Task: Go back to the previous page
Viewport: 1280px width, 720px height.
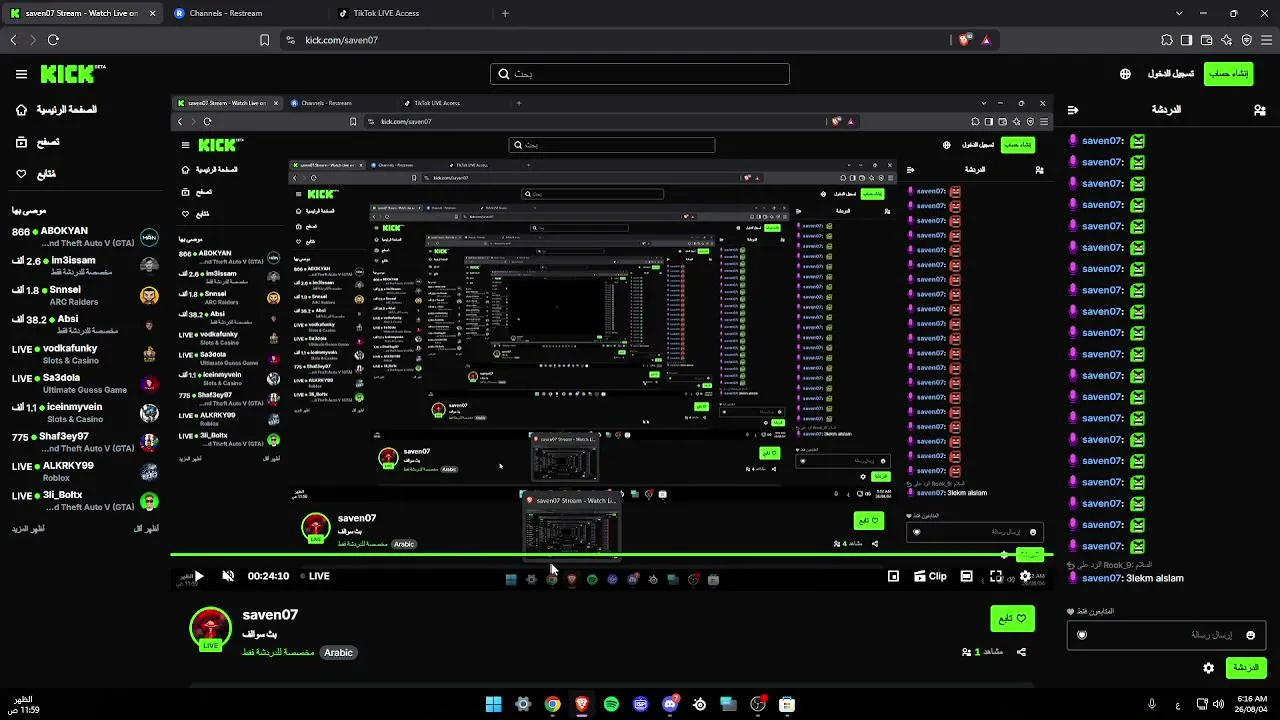Action: (13, 40)
